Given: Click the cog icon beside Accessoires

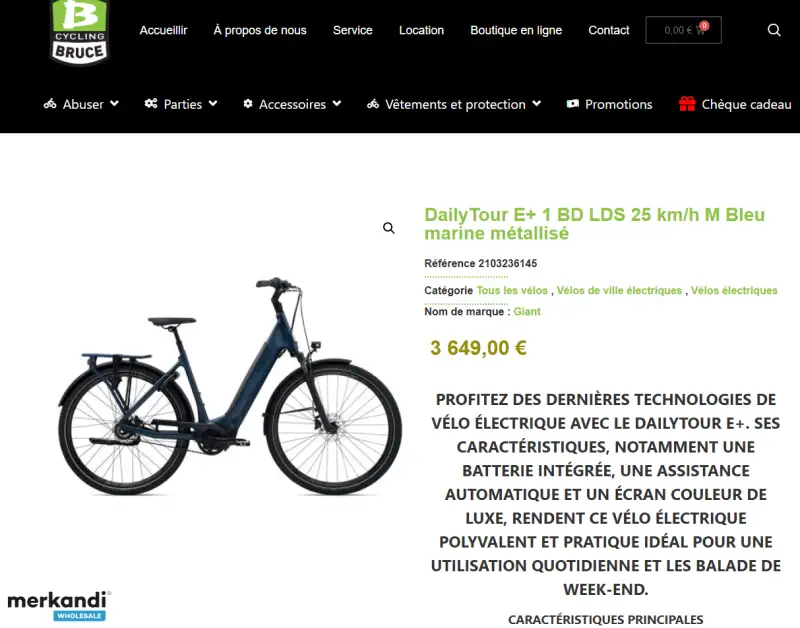Looking at the screenshot, I should [248, 104].
